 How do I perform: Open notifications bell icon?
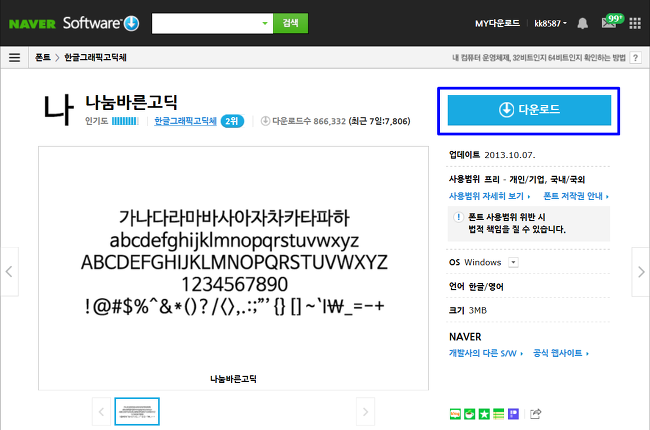click(x=582, y=23)
